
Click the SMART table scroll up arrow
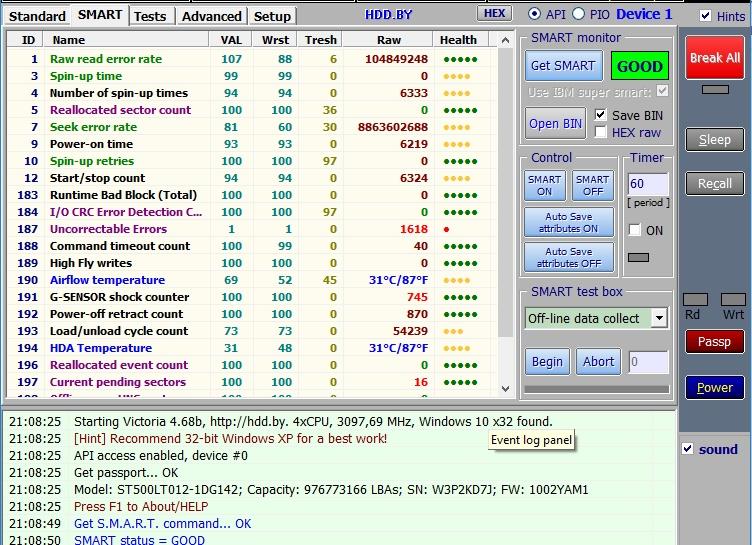click(x=505, y=40)
